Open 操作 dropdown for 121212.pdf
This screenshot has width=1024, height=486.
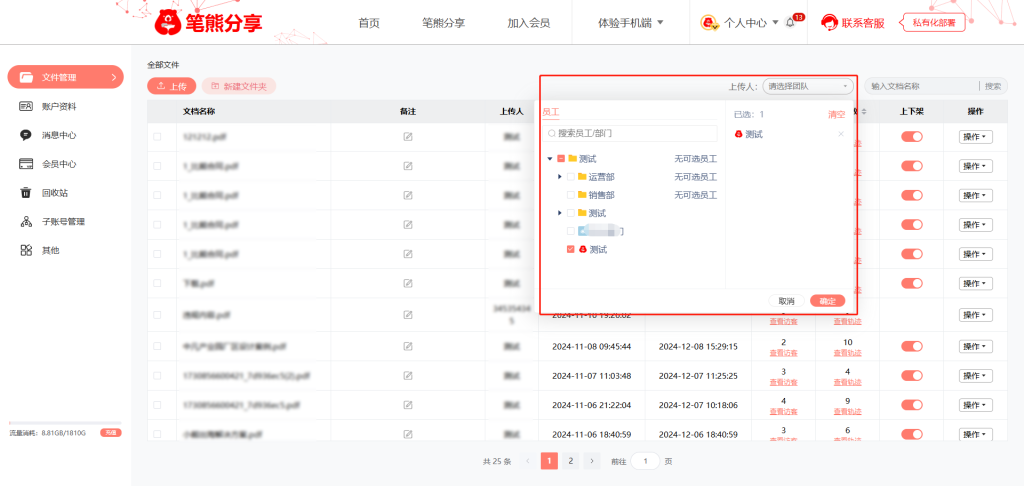[976, 137]
